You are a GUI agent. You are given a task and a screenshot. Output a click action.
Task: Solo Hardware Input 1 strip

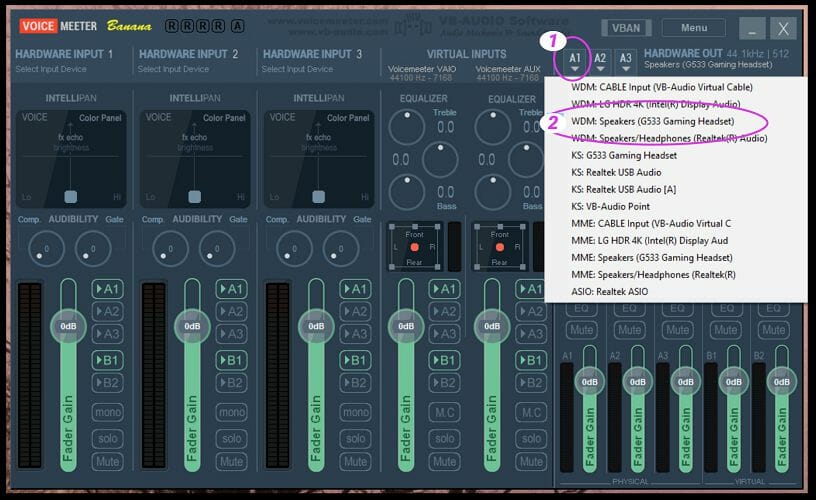point(108,438)
